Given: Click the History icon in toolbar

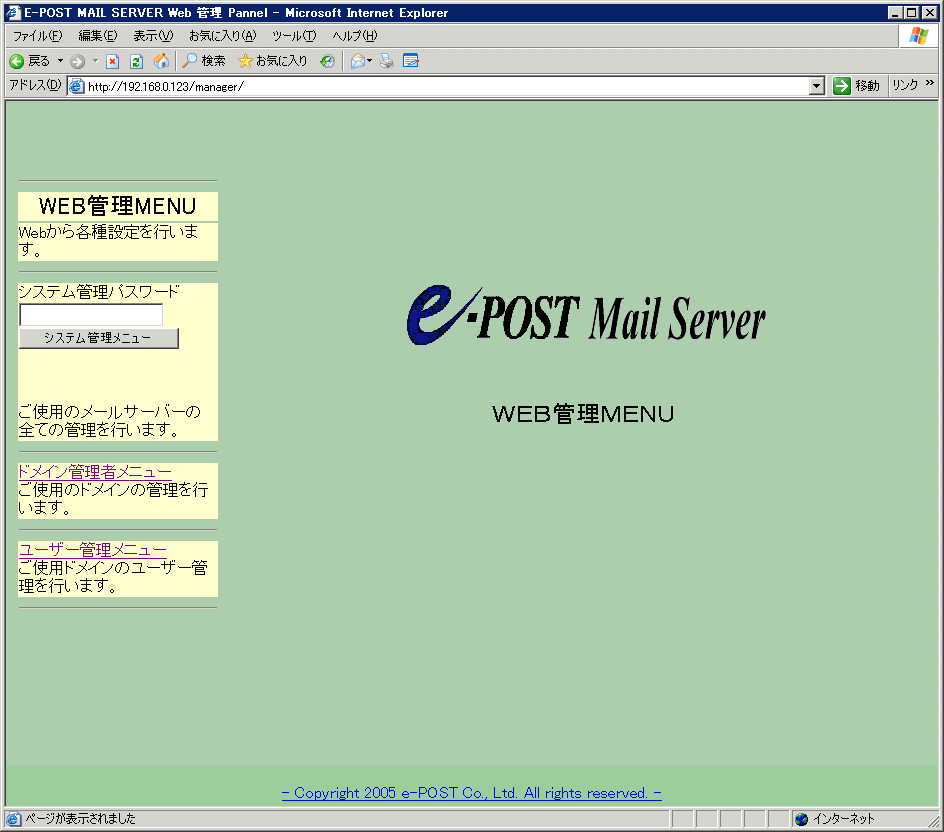Looking at the screenshot, I should [x=327, y=61].
